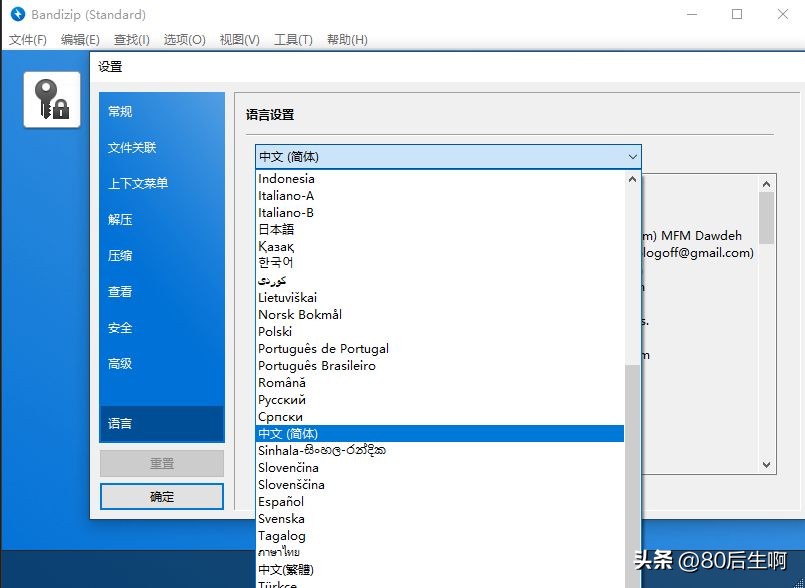Open the 文件(F) menu
This screenshot has width=805, height=588.
[x=27, y=39]
